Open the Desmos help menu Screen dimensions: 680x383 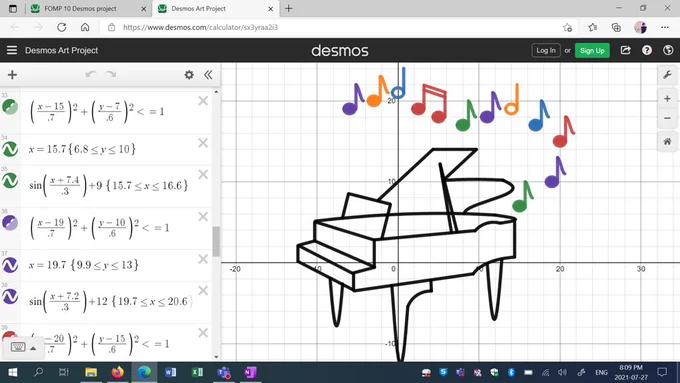[647, 50]
